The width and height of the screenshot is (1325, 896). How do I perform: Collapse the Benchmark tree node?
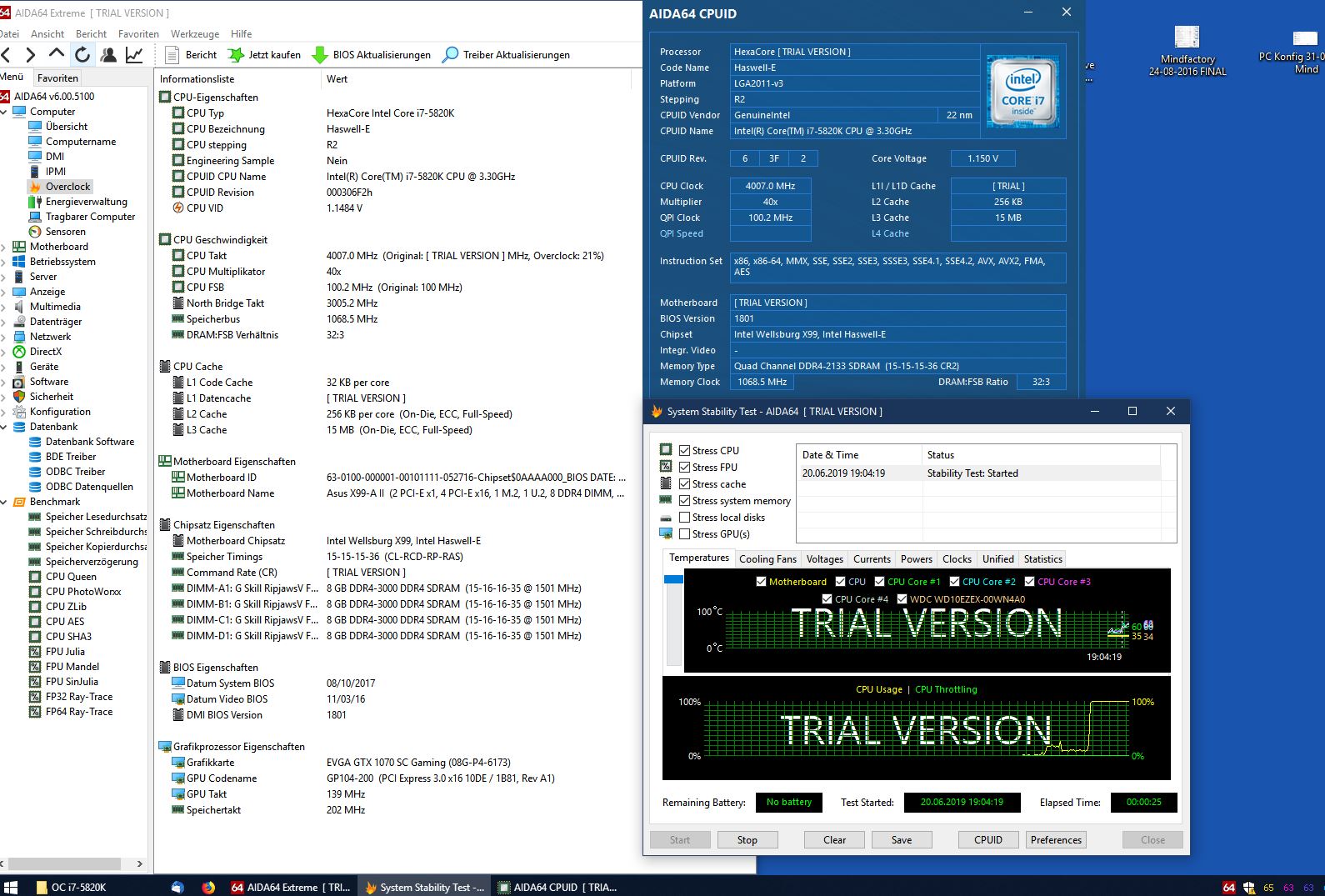[x=4, y=502]
